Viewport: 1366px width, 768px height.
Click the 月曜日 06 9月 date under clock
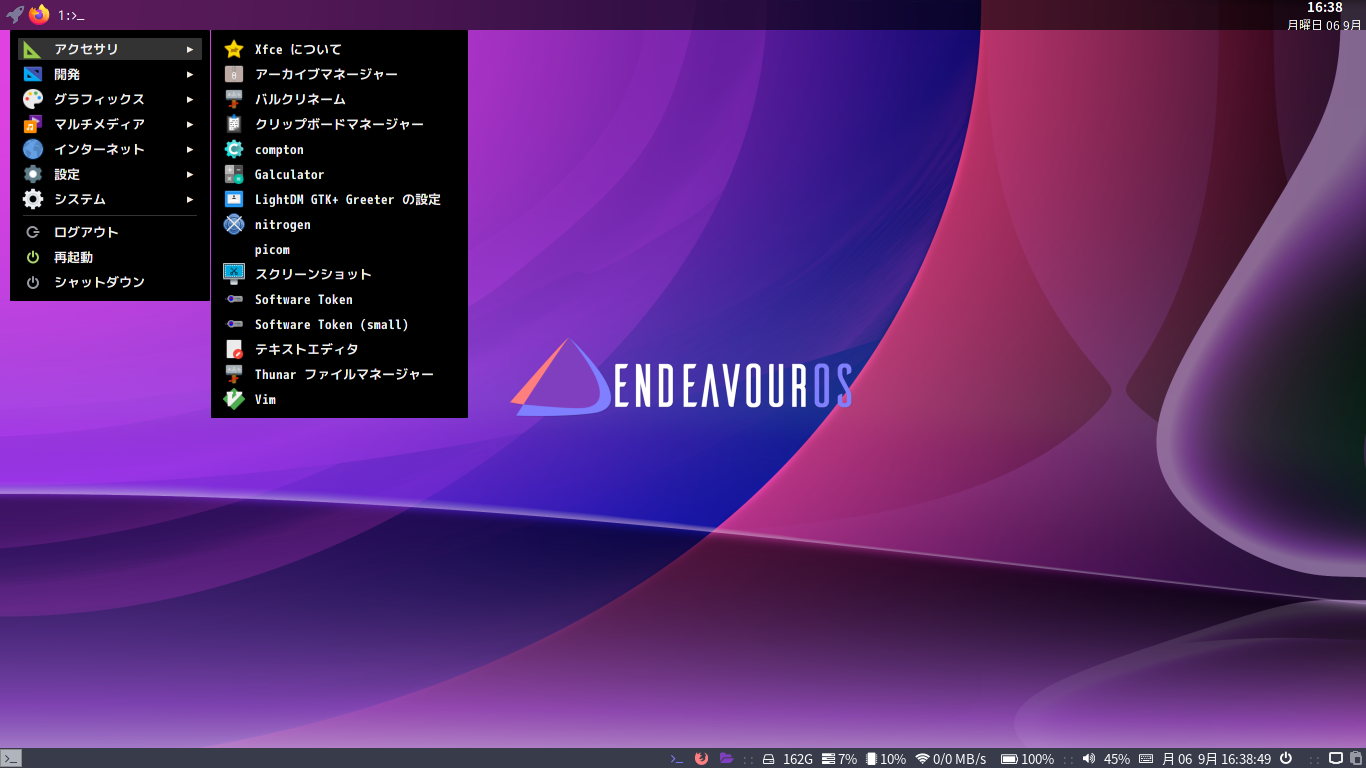(1325, 25)
